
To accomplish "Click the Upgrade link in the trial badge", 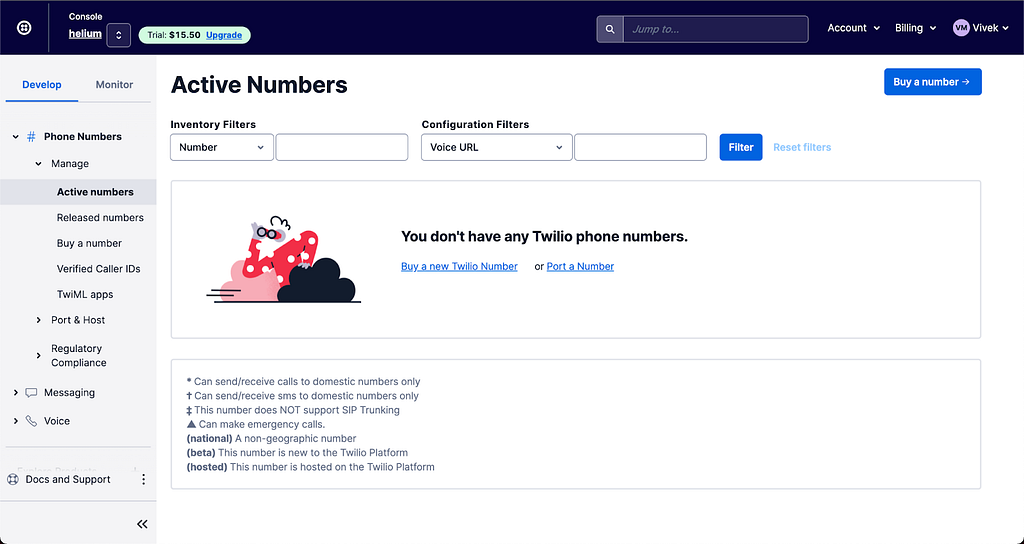I will tap(224, 35).
